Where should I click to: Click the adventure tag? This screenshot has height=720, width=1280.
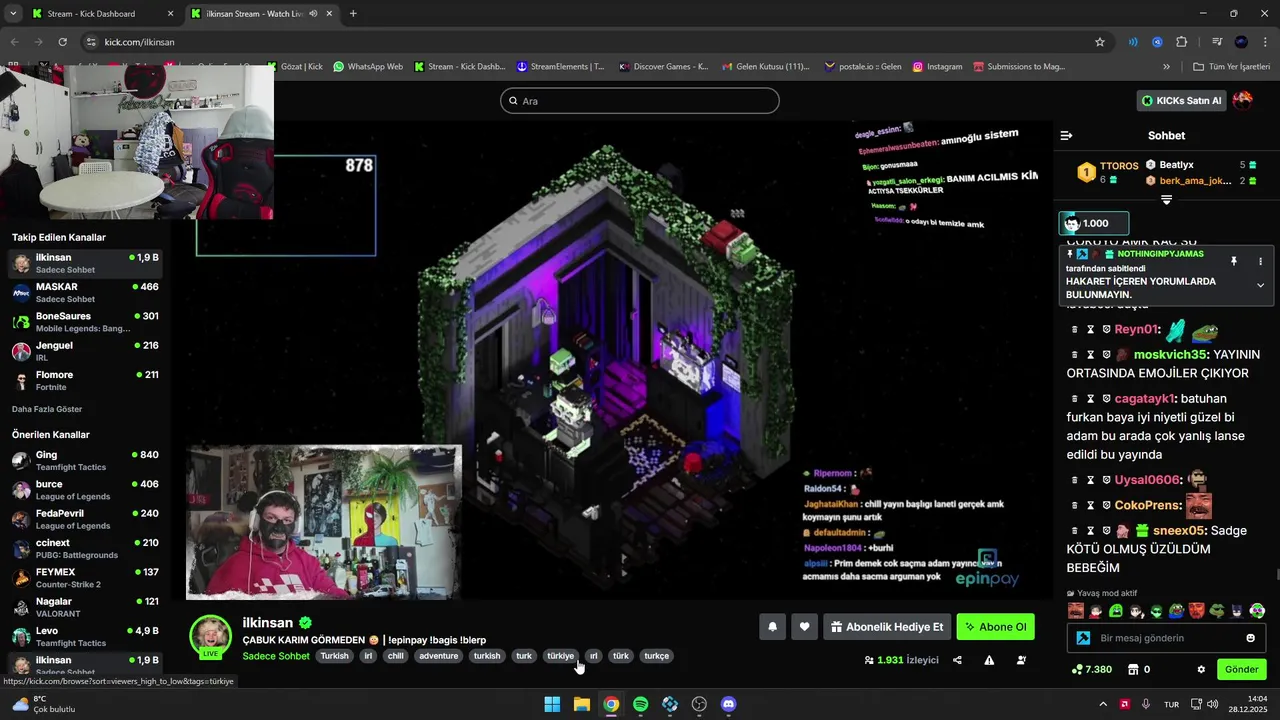tap(438, 656)
